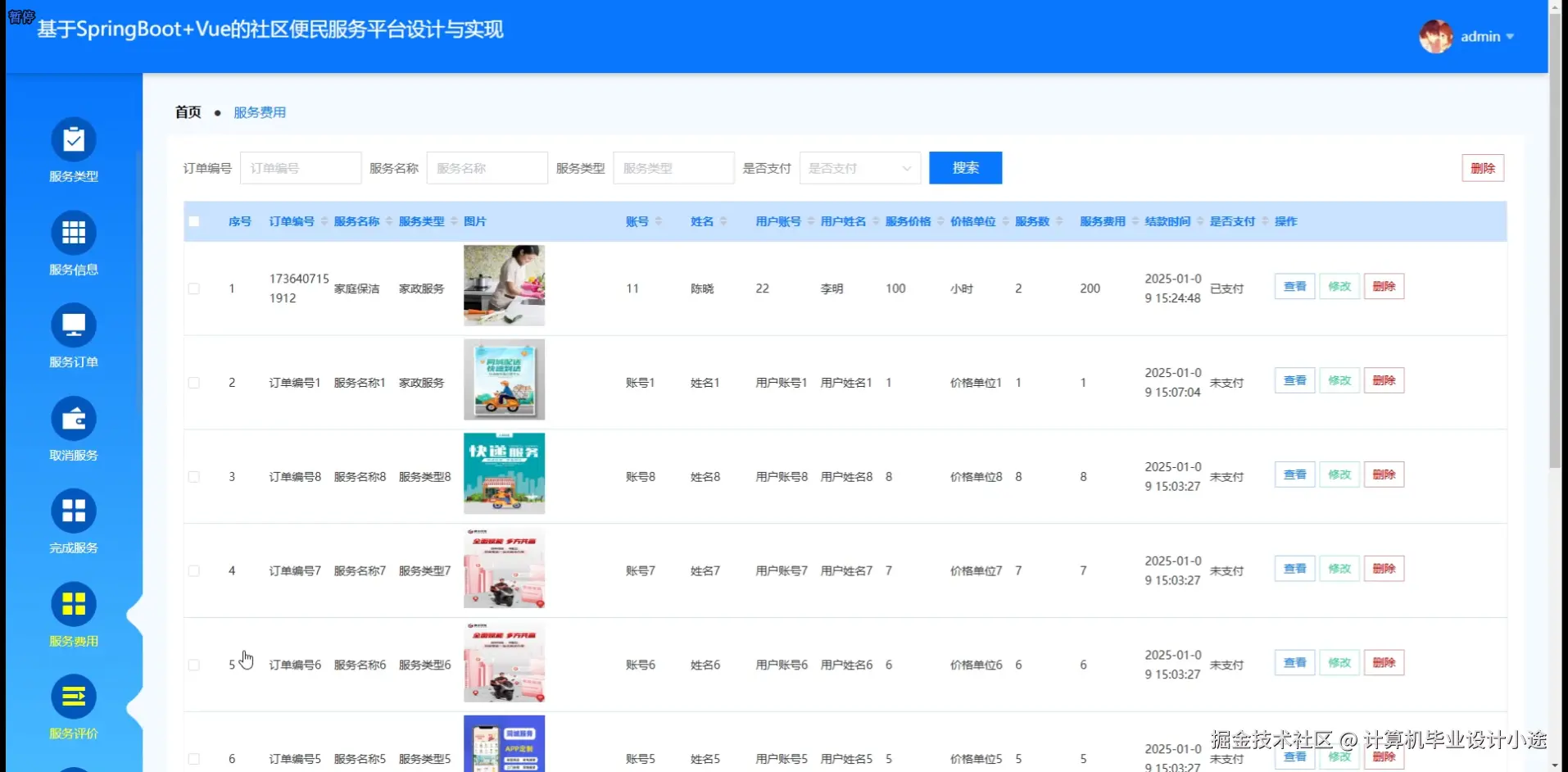Check the 订单编号8 row checkbox
Screen dimensions: 1568x772
click(x=194, y=477)
